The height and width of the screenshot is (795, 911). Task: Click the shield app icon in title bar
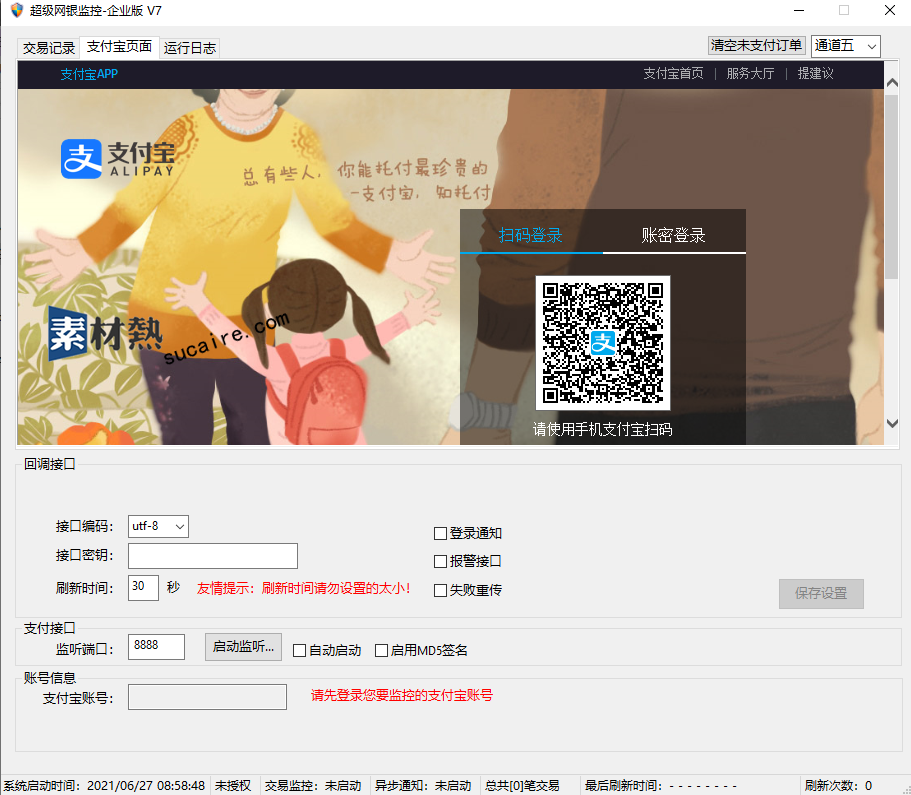tap(17, 10)
